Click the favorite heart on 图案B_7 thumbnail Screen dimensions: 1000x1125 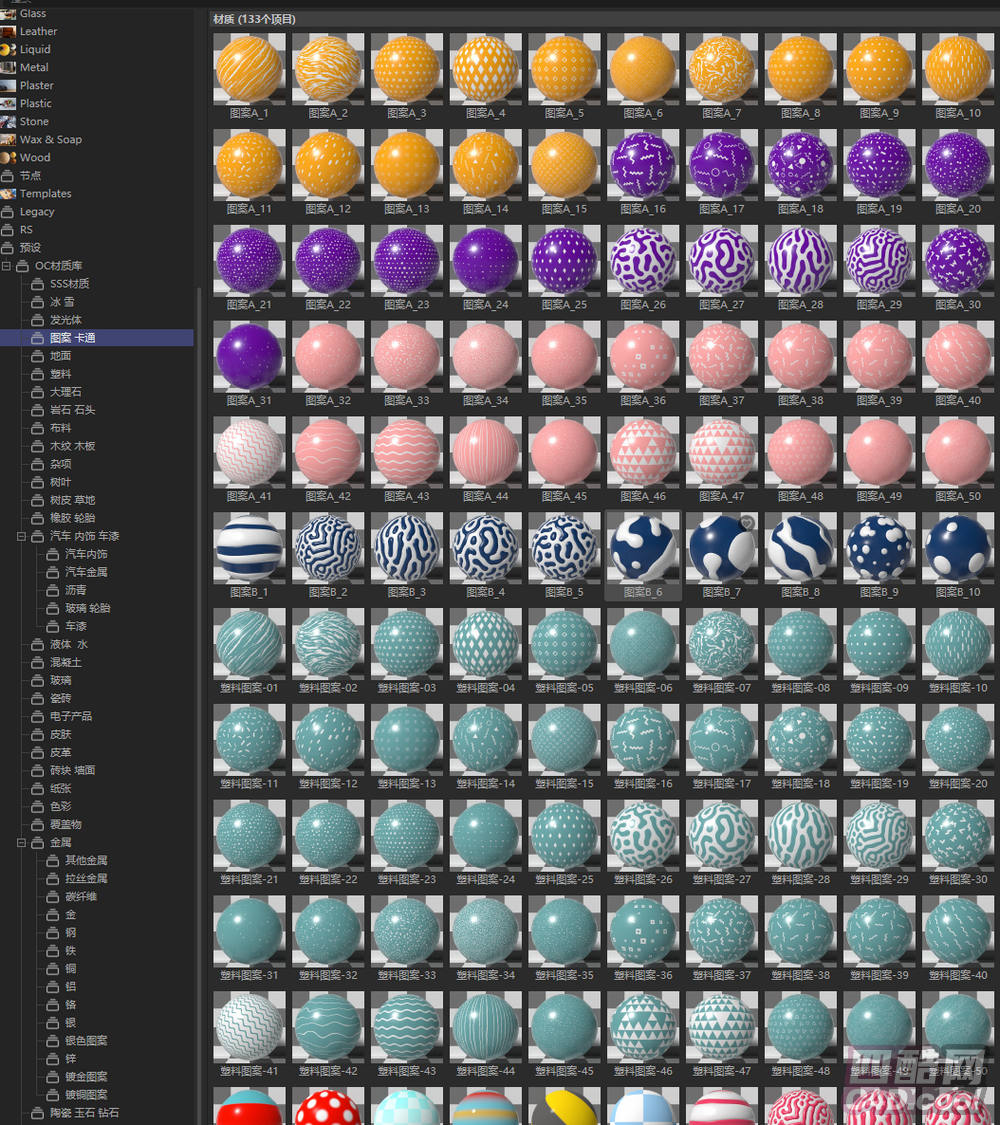(747, 523)
